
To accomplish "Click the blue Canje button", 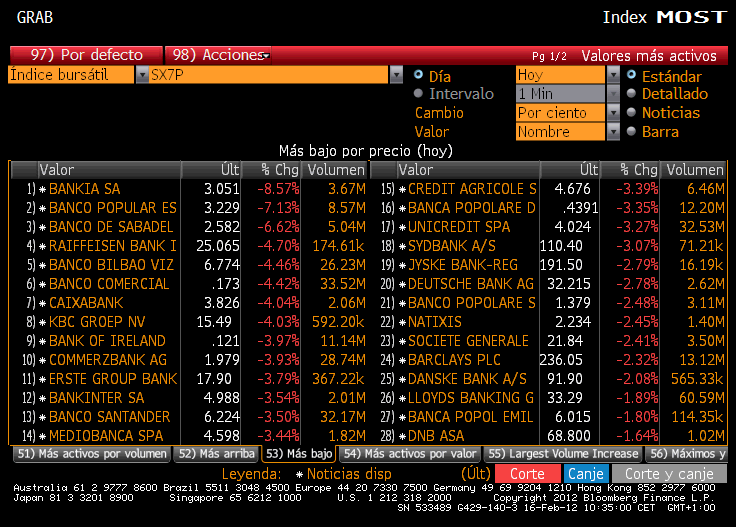I will 586,474.
